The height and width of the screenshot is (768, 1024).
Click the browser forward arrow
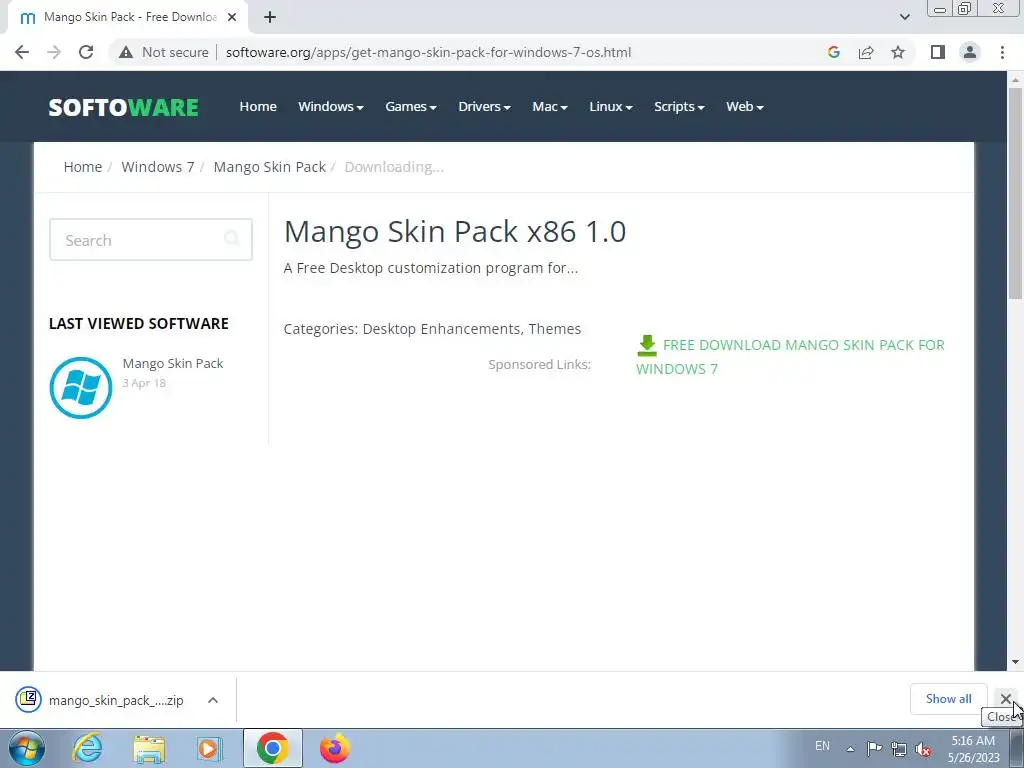click(54, 52)
